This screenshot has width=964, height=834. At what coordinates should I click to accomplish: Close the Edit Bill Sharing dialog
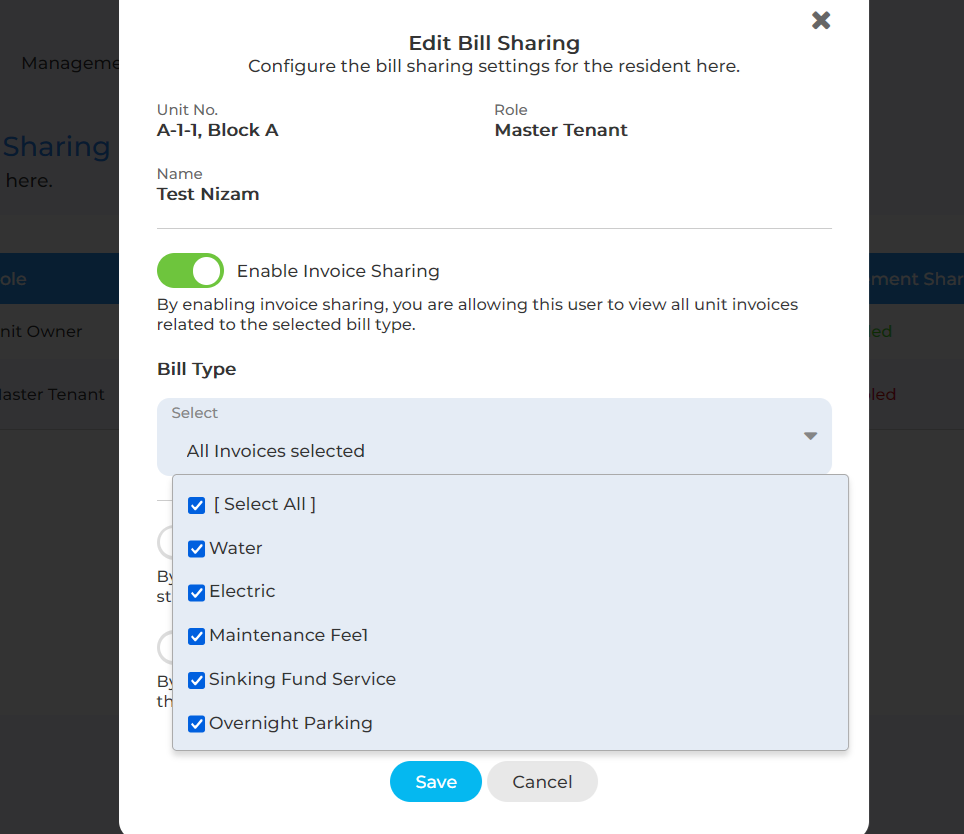pos(821,20)
